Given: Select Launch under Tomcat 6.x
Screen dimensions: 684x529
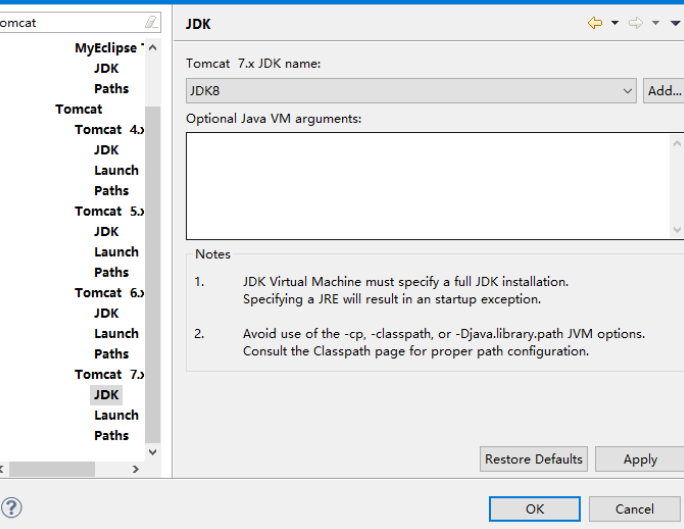Looking at the screenshot, I should tap(116, 333).
